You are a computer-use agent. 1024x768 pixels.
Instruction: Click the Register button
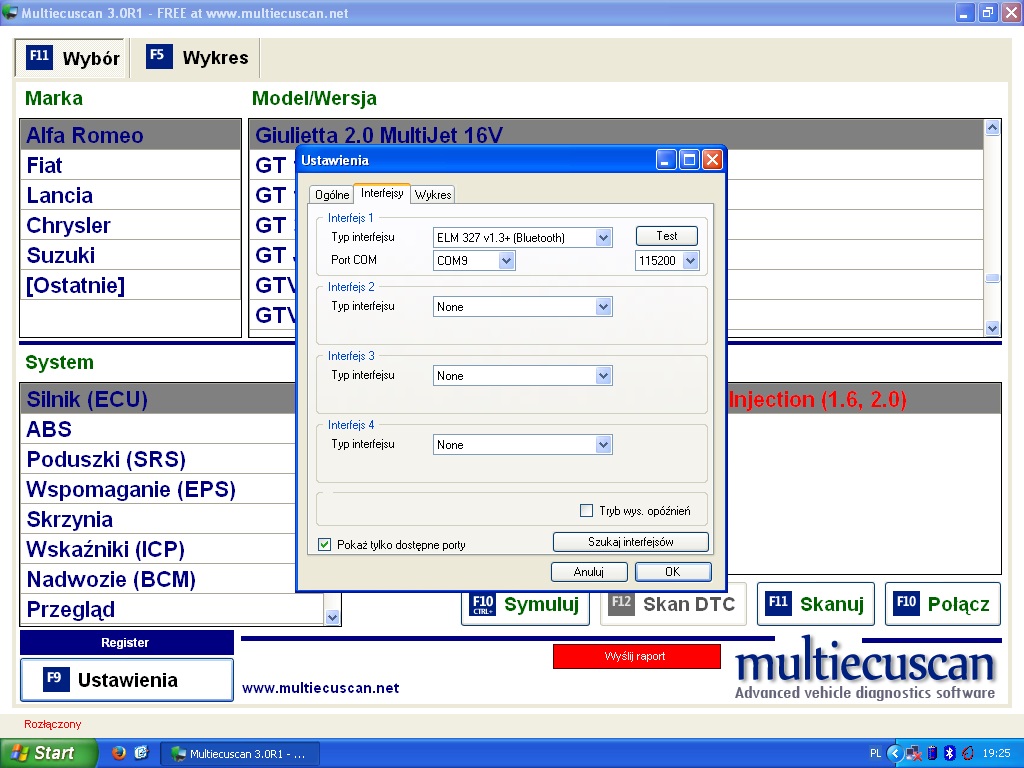[127, 643]
